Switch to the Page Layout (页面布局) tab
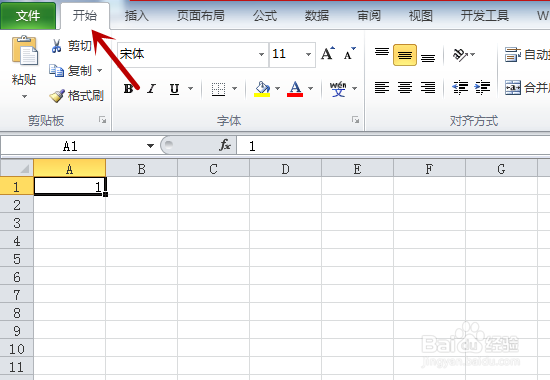Image resolution: width=550 pixels, height=380 pixels. [200, 15]
